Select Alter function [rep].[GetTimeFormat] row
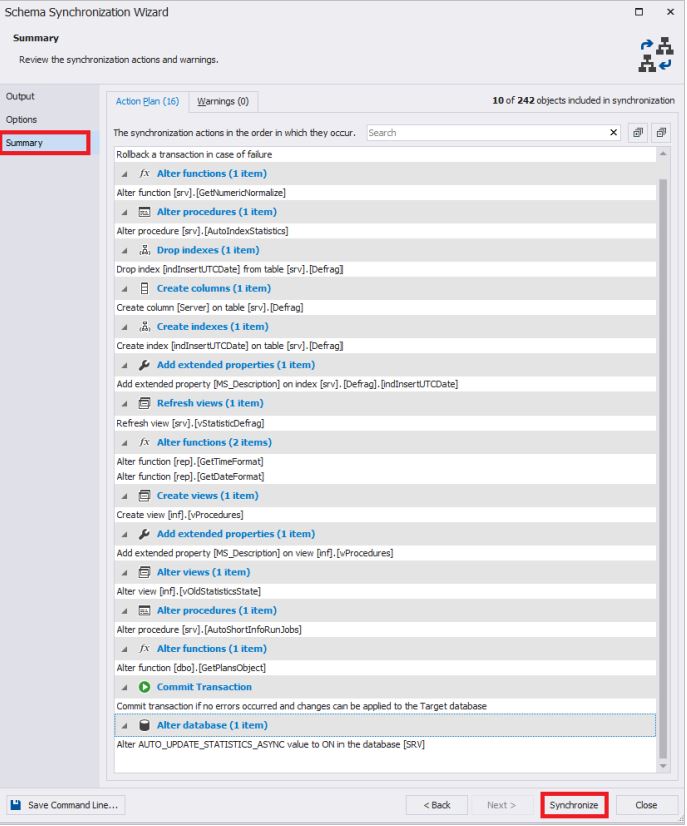Viewport: 687px width, 826px height. point(385,461)
